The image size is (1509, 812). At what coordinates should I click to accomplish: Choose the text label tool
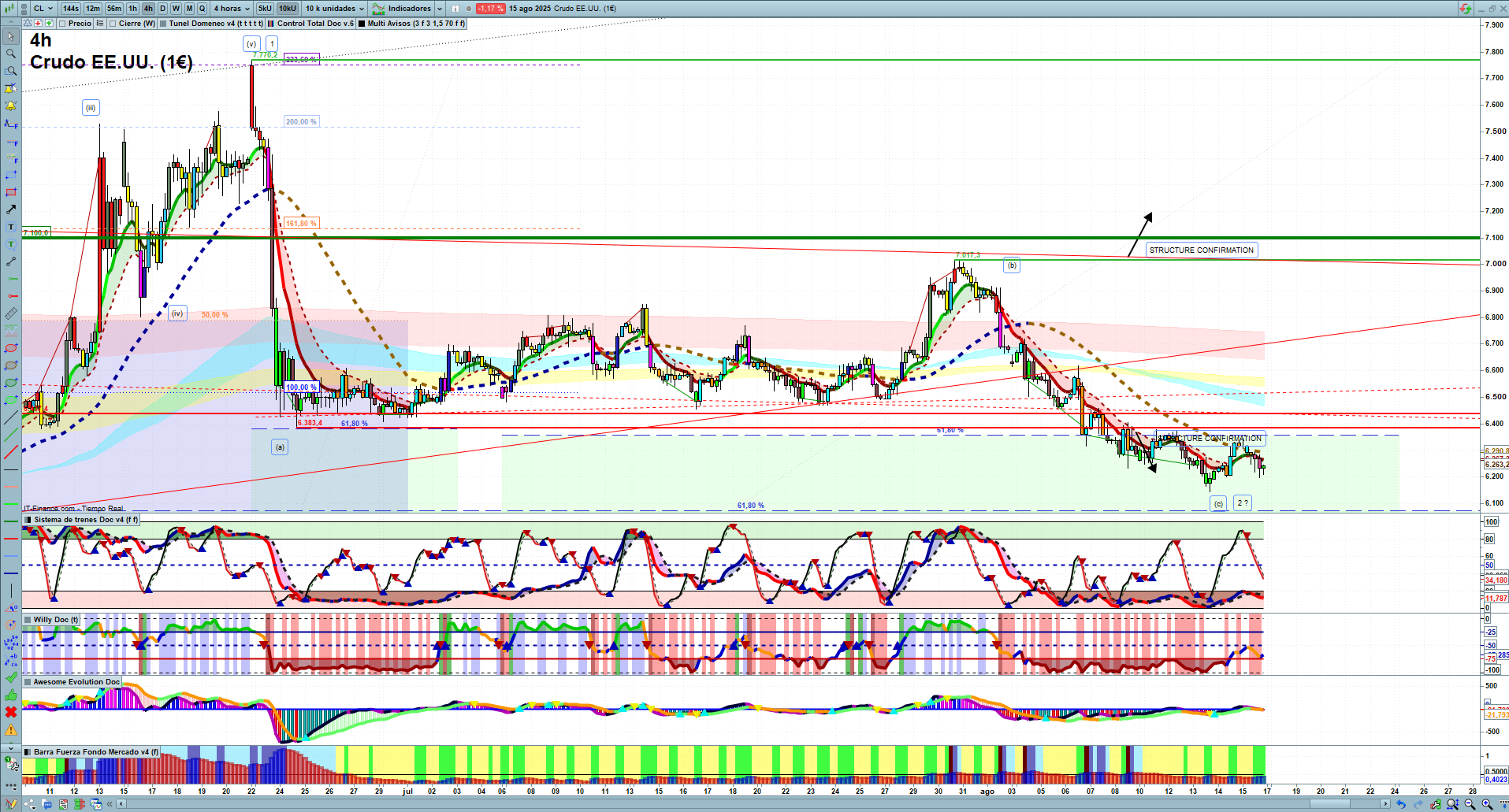click(11, 227)
